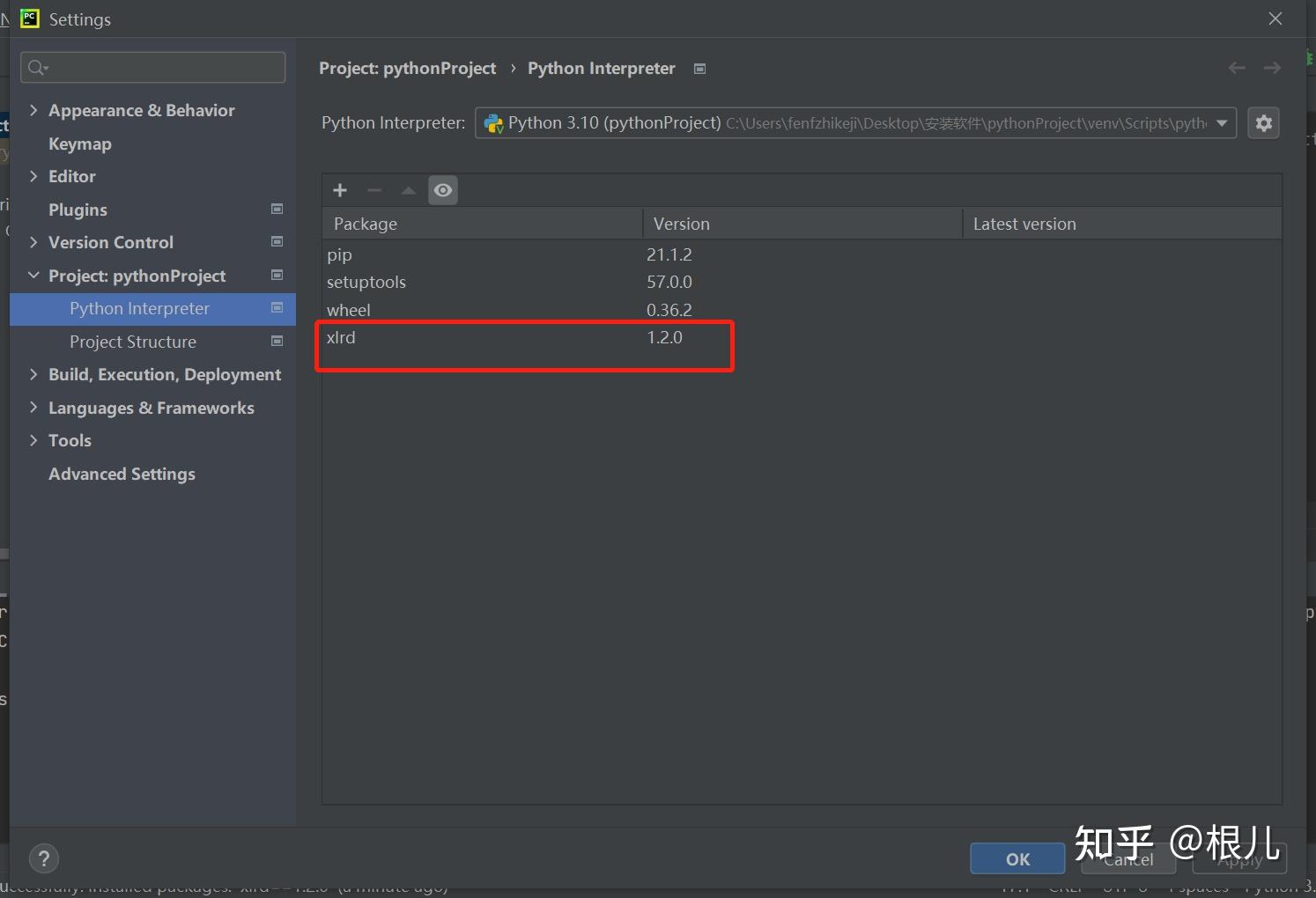Click the upgrade package arrow icon
This screenshot has height=898, width=1316.
click(x=408, y=190)
